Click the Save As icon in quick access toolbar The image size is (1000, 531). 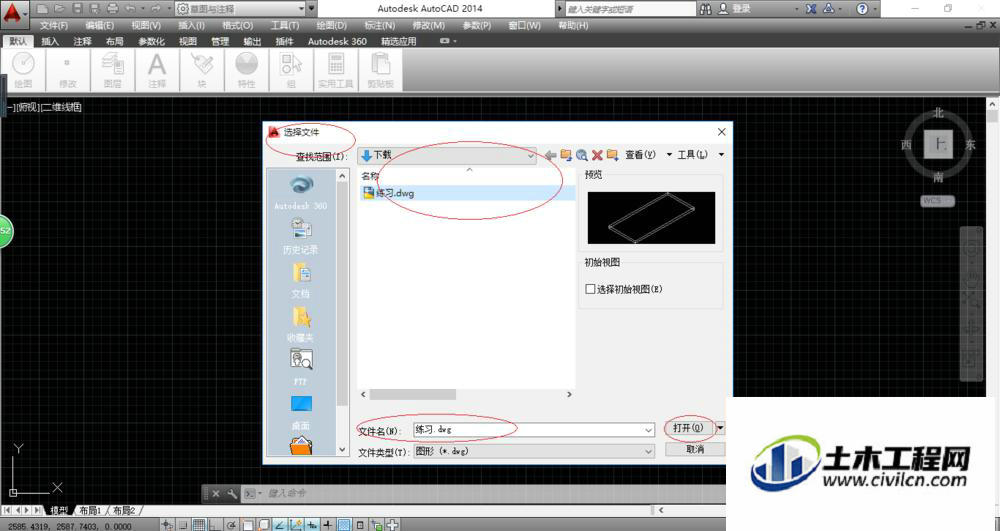tap(95, 9)
